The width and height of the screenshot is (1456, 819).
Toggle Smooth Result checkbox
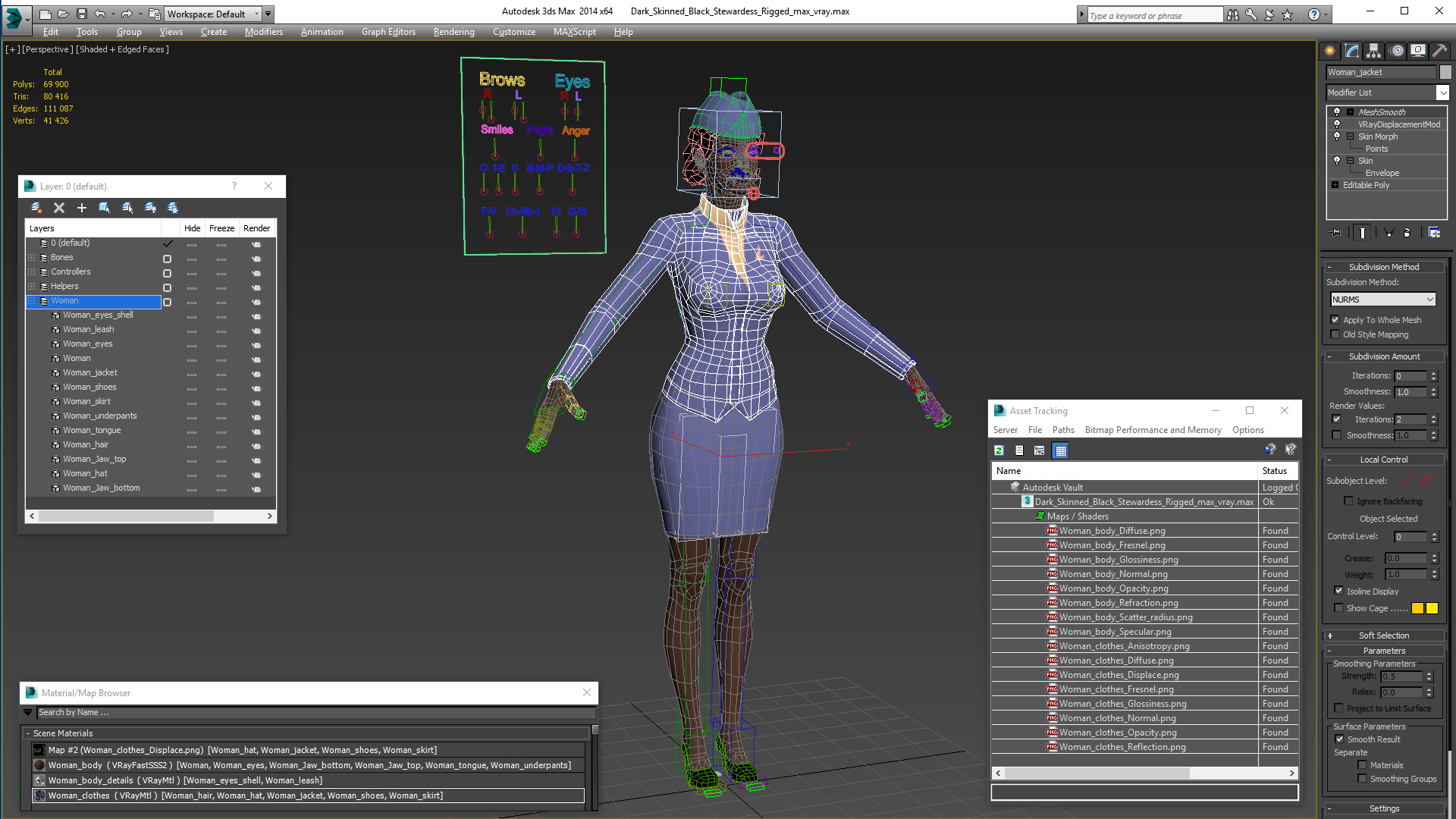pyautogui.click(x=1339, y=739)
